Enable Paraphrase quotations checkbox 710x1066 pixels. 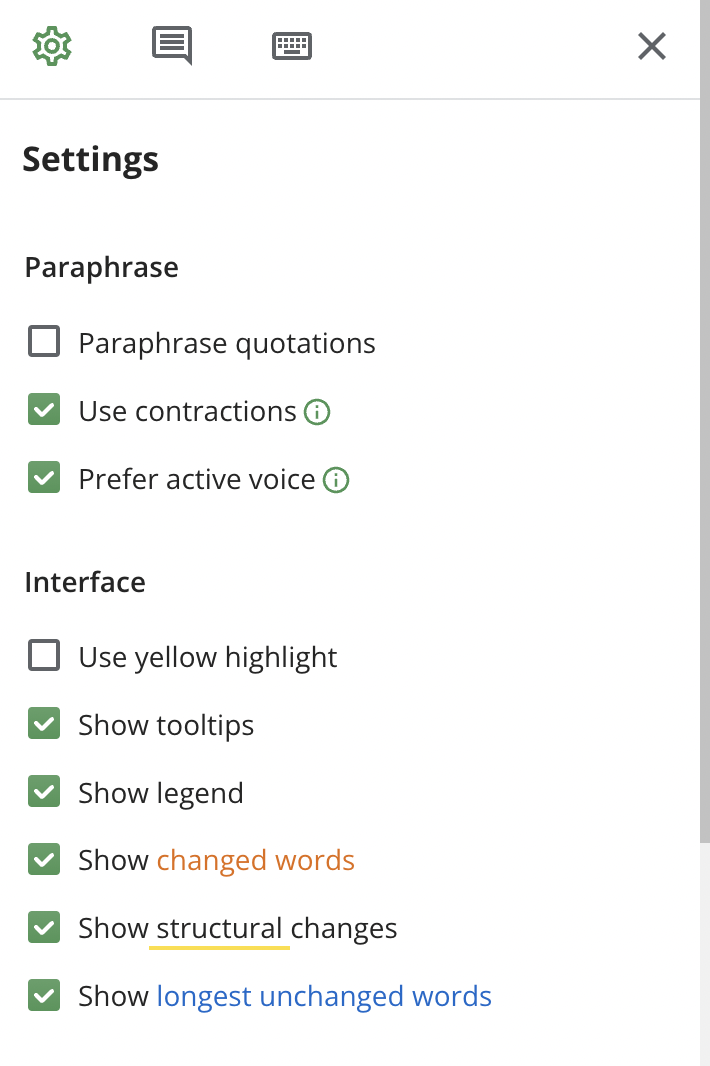[x=44, y=341]
